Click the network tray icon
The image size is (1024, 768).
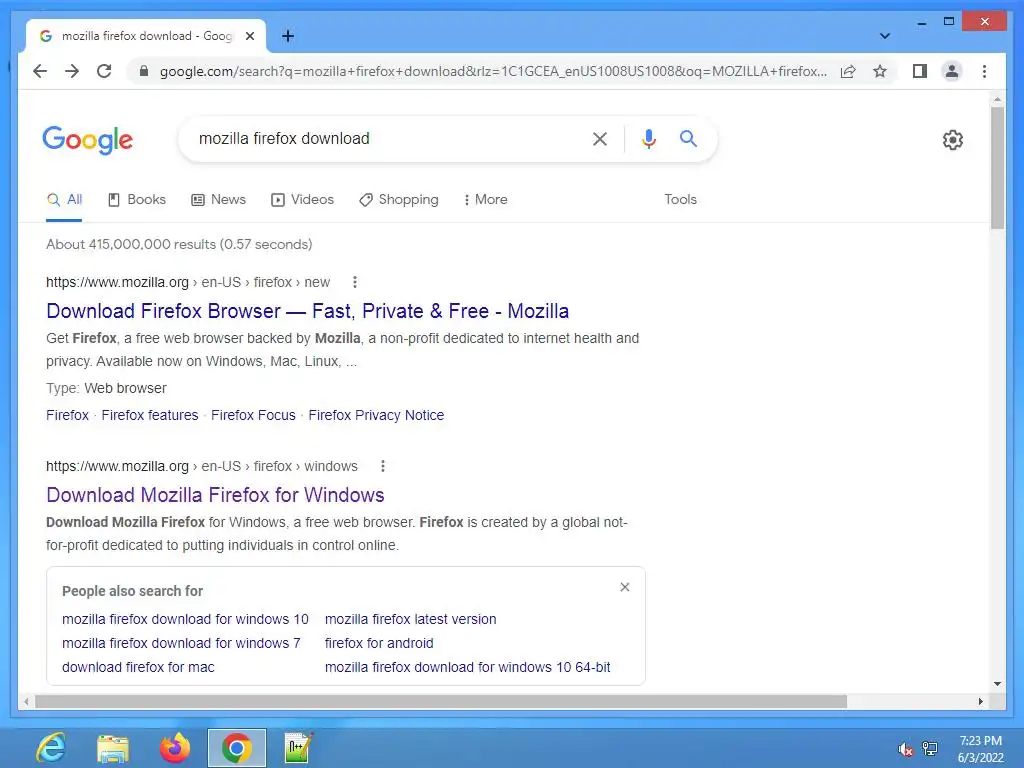point(930,749)
